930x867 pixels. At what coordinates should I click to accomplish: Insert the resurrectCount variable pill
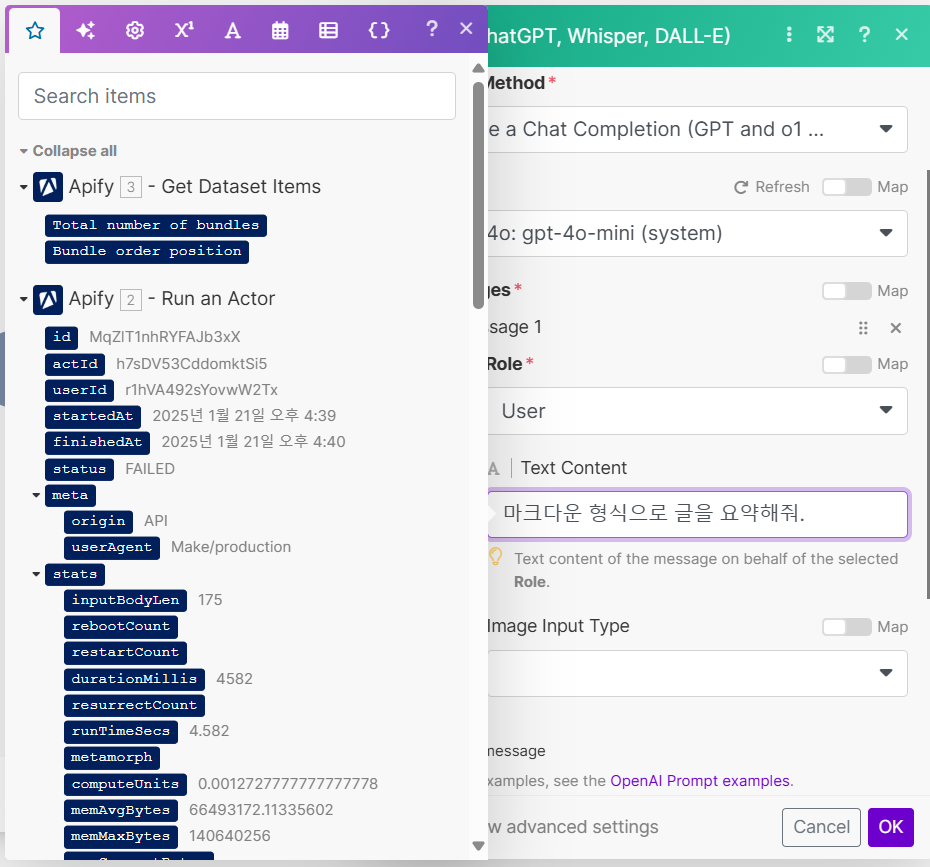coord(135,705)
